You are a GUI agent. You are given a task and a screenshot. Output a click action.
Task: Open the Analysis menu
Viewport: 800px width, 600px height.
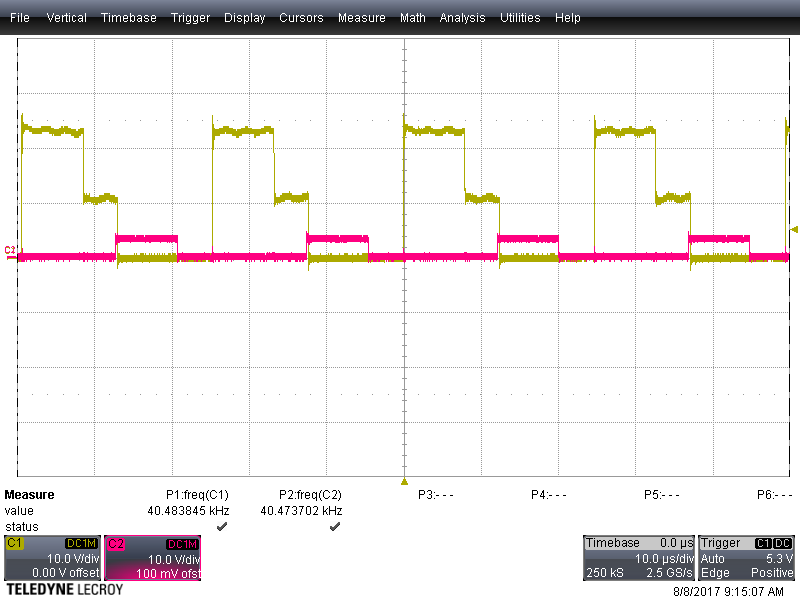[x=462, y=18]
